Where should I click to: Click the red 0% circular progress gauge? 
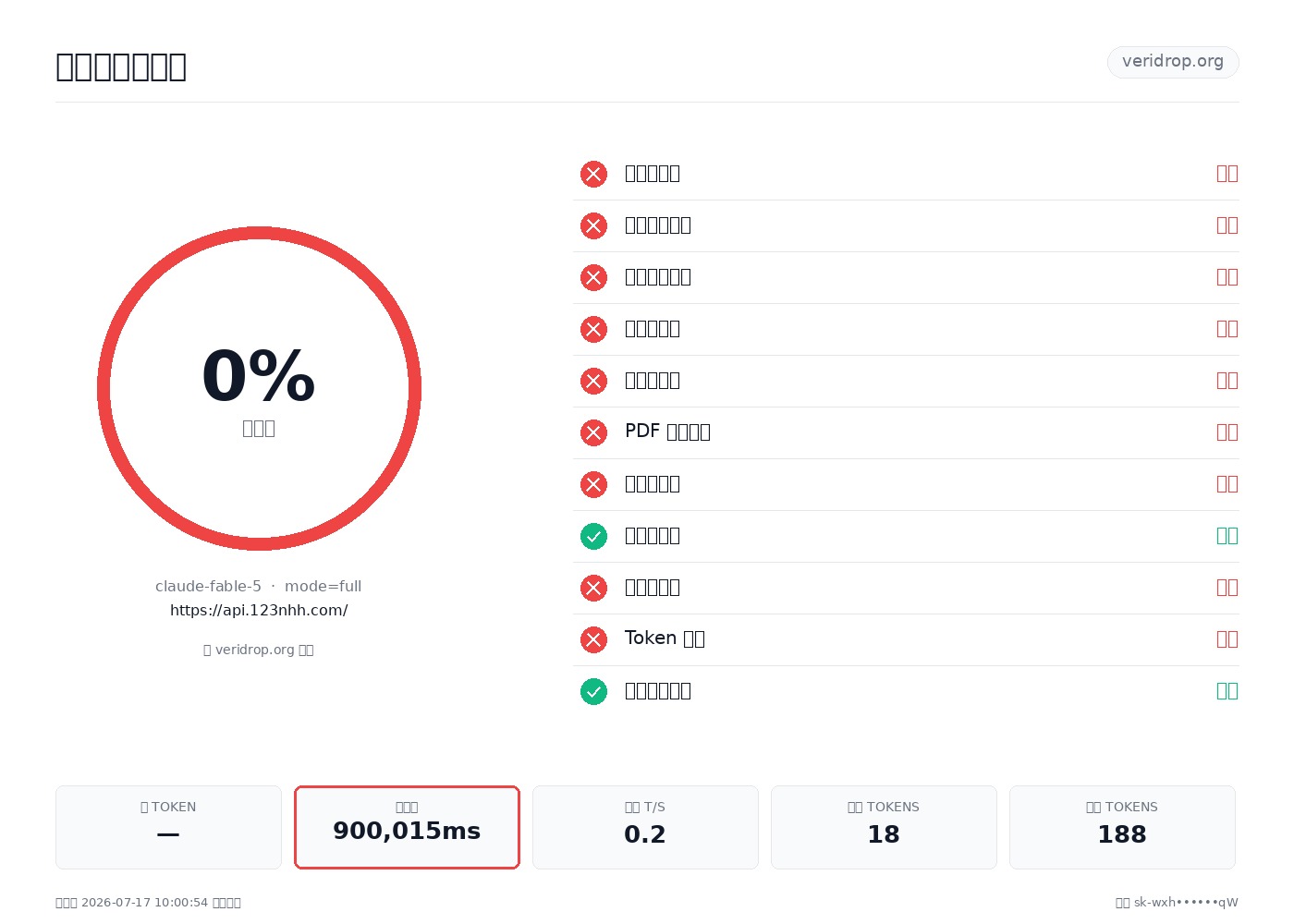pos(259,388)
